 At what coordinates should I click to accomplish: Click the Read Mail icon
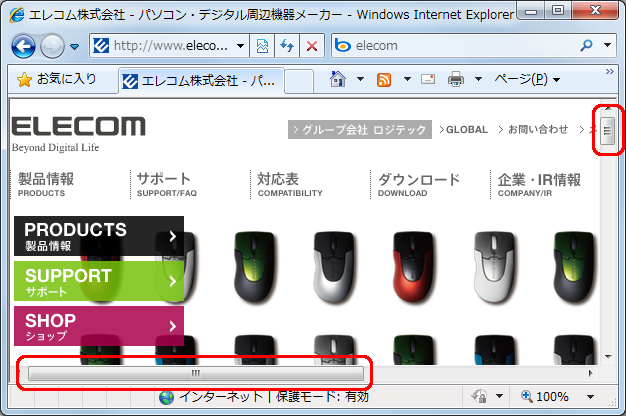pos(428,79)
